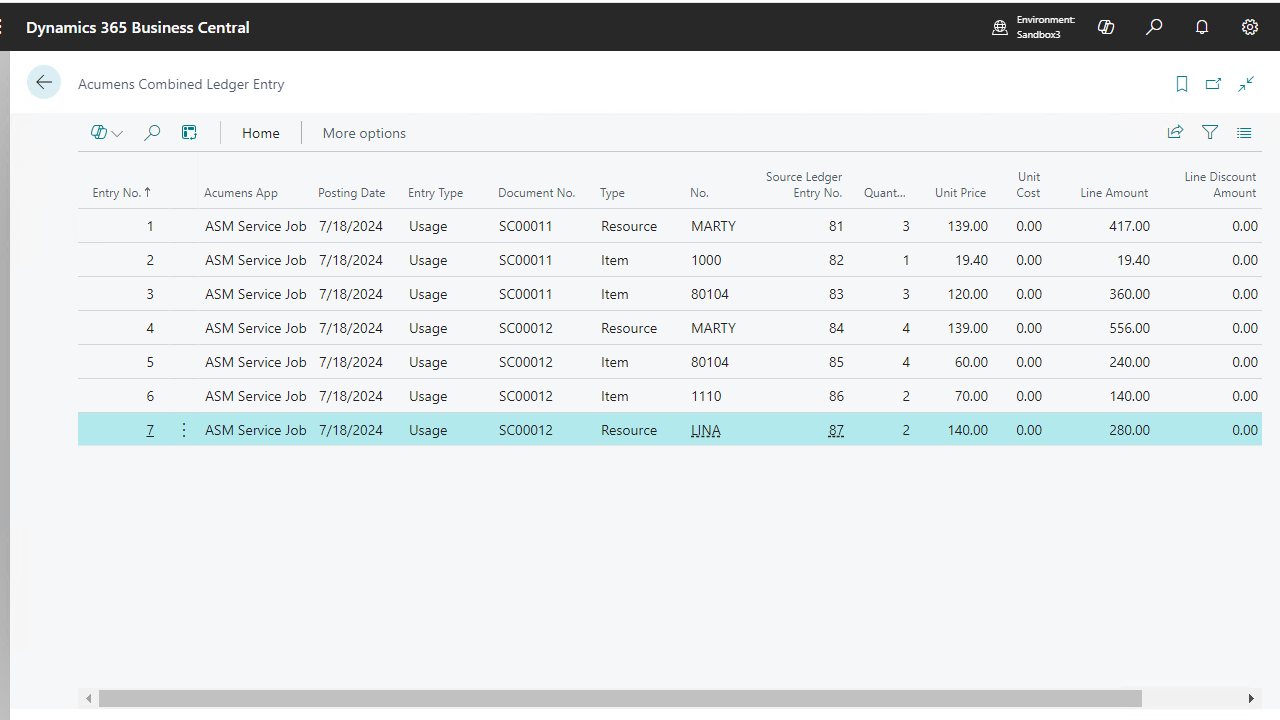This screenshot has height=720, width=1280.
Task: Open the notifications bell
Action: 1202,27
